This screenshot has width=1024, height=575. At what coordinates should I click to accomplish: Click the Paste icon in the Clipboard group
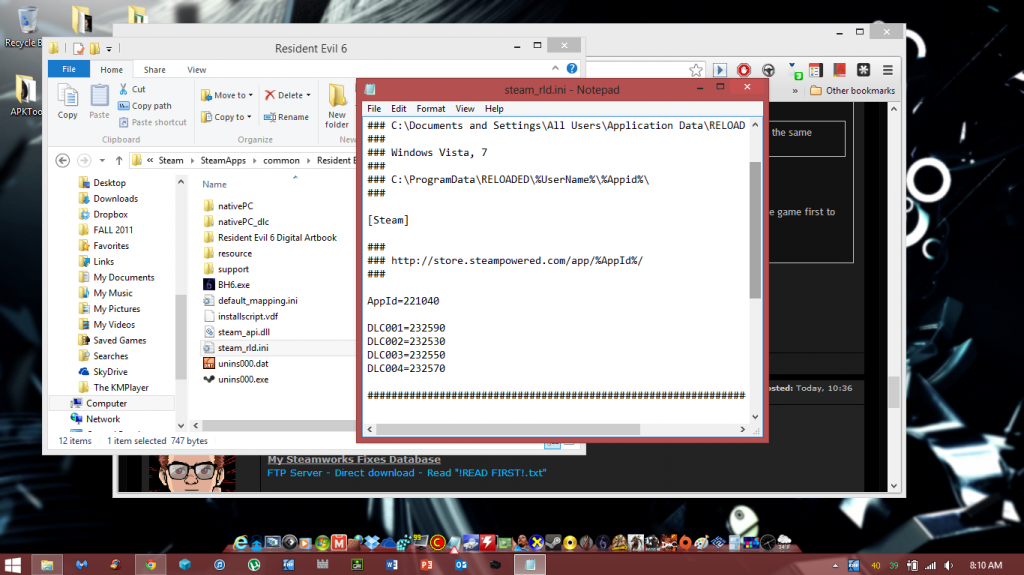pyautogui.click(x=99, y=101)
